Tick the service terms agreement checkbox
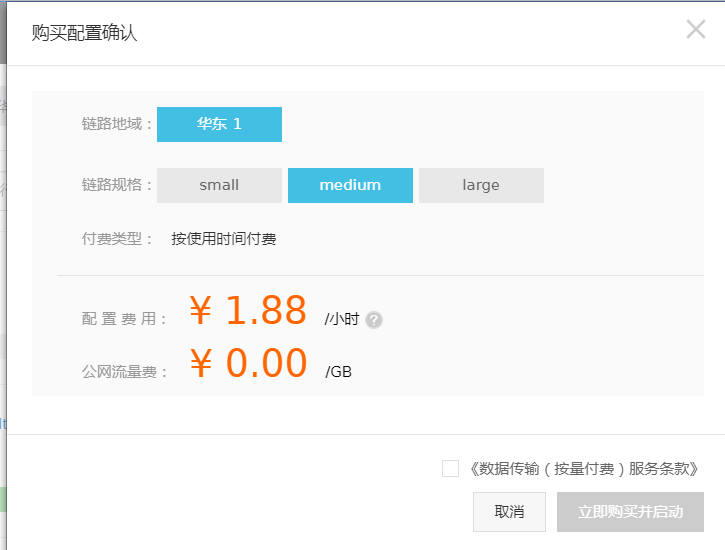Screen dimensions: 725x550 (450, 469)
